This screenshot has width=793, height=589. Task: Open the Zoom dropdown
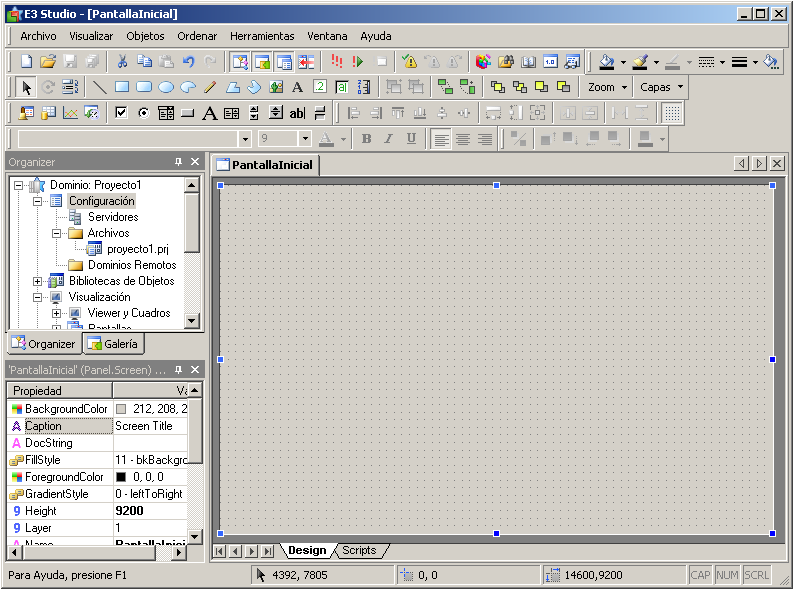pos(607,87)
